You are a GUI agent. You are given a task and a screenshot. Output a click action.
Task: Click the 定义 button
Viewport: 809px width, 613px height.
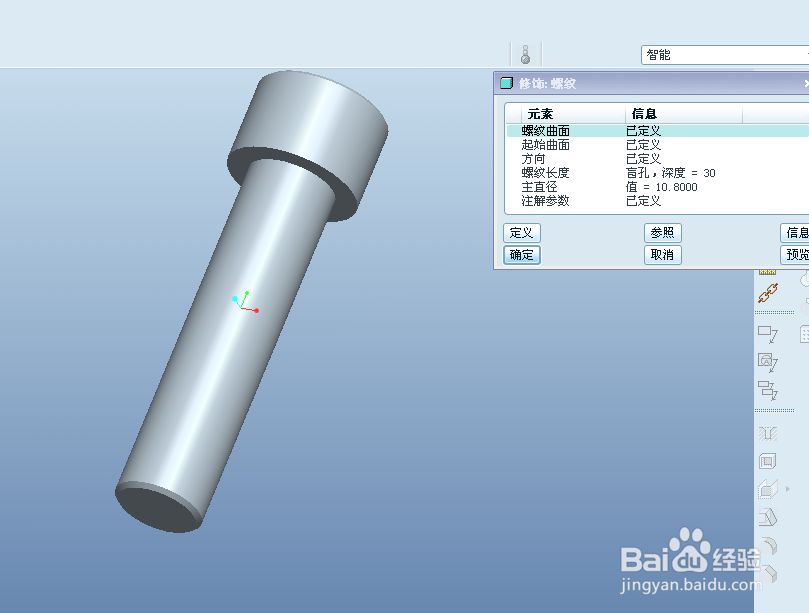point(522,233)
